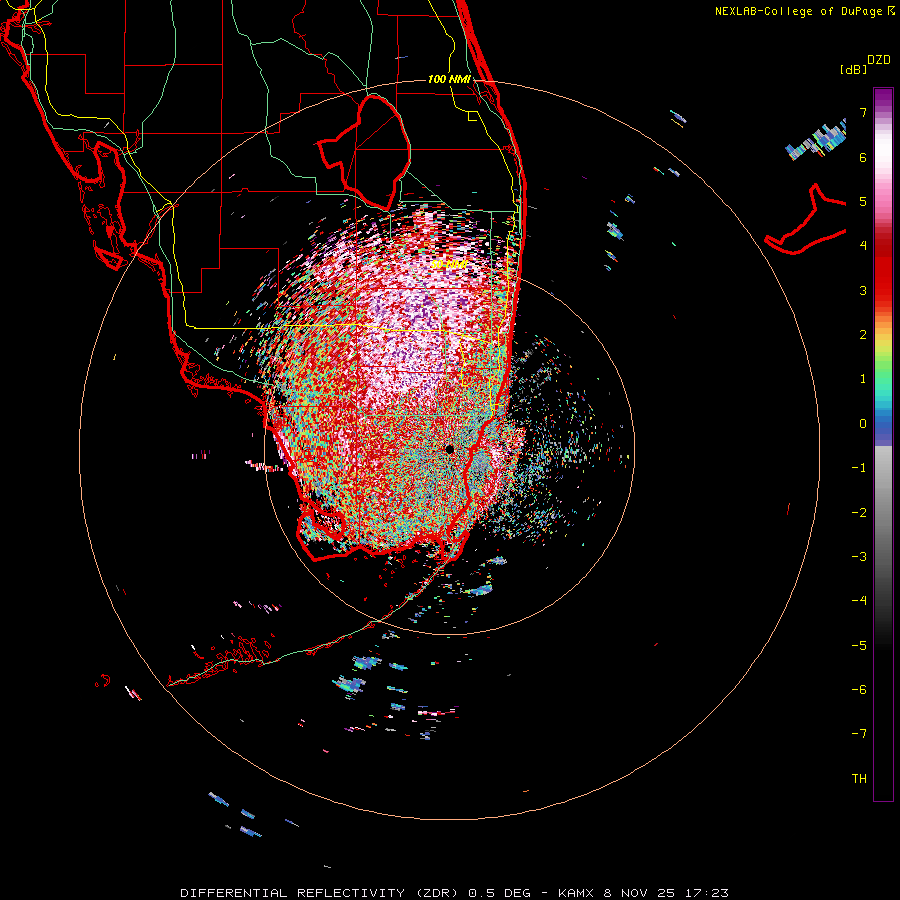Click the 50 NMI range ring label

[448, 265]
